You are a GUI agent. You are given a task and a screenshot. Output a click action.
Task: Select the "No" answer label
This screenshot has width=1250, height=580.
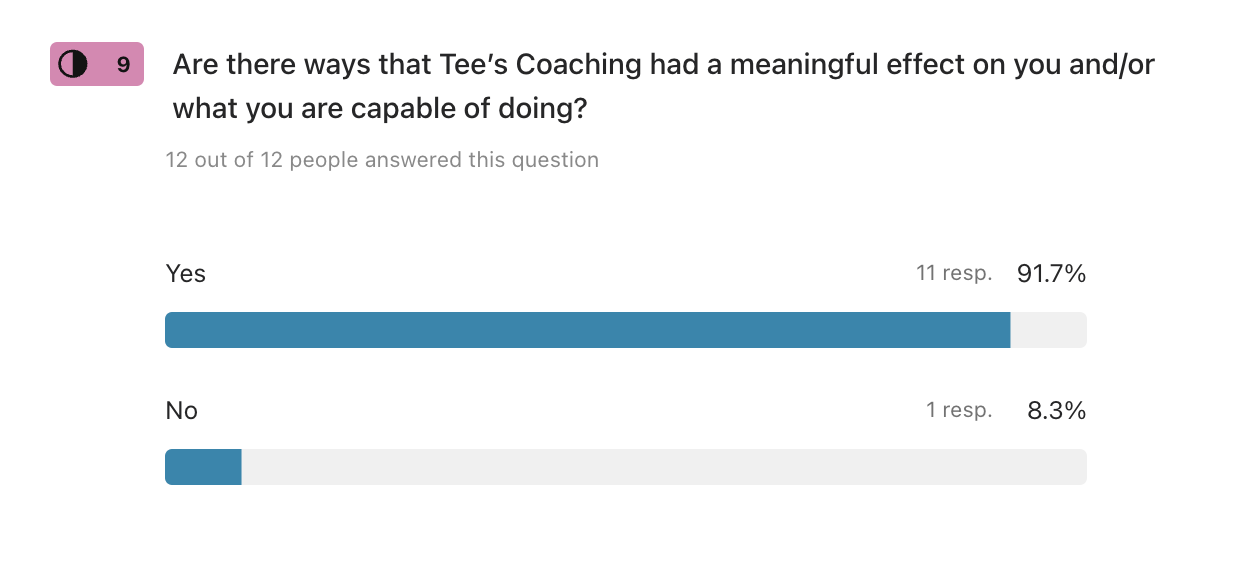coord(182,411)
